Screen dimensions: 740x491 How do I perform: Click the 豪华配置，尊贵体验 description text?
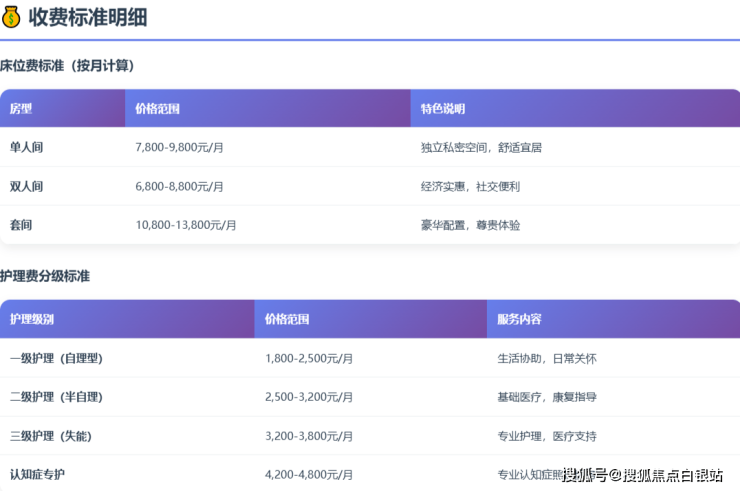point(470,225)
